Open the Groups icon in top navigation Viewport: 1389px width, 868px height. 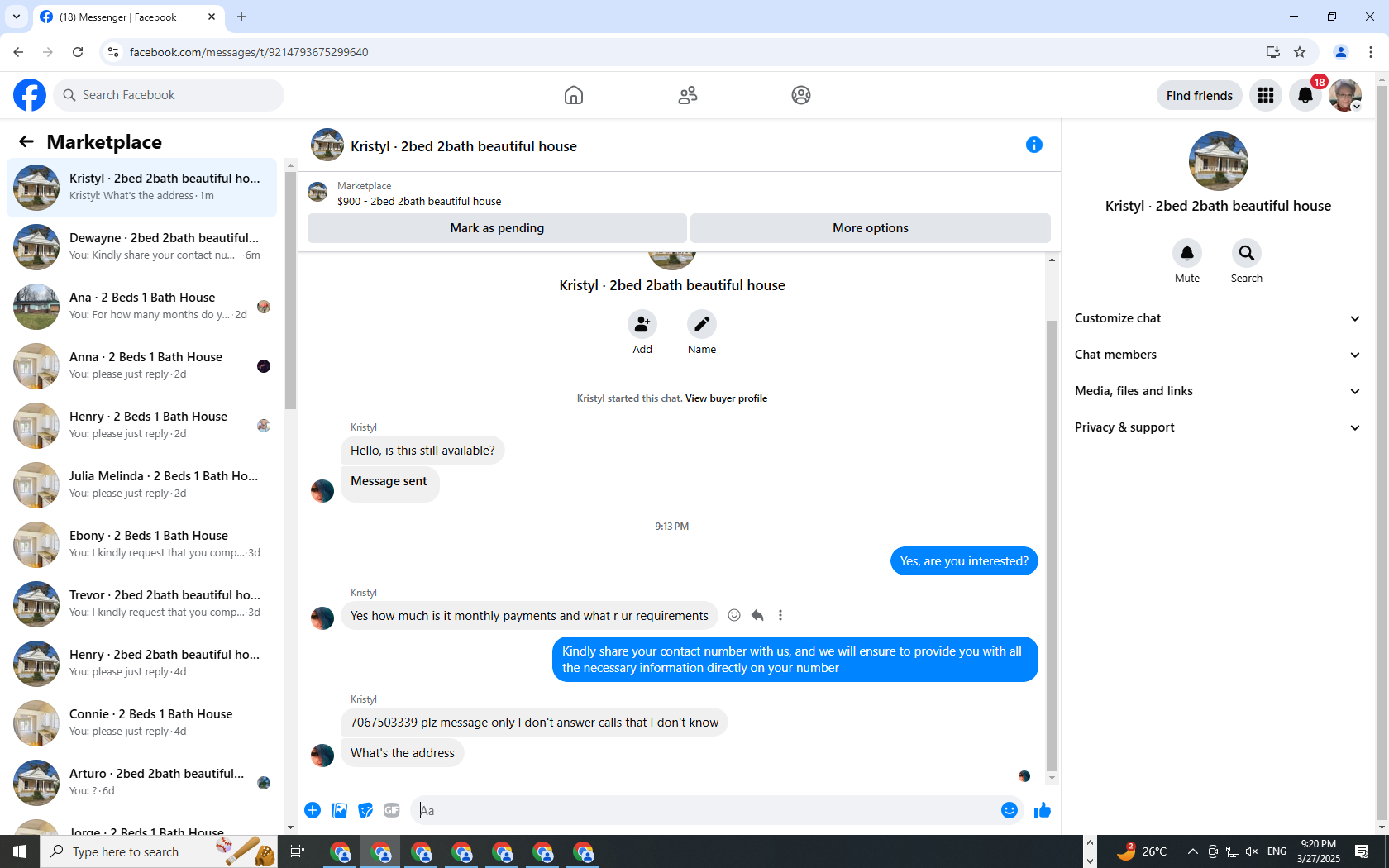coord(801,95)
